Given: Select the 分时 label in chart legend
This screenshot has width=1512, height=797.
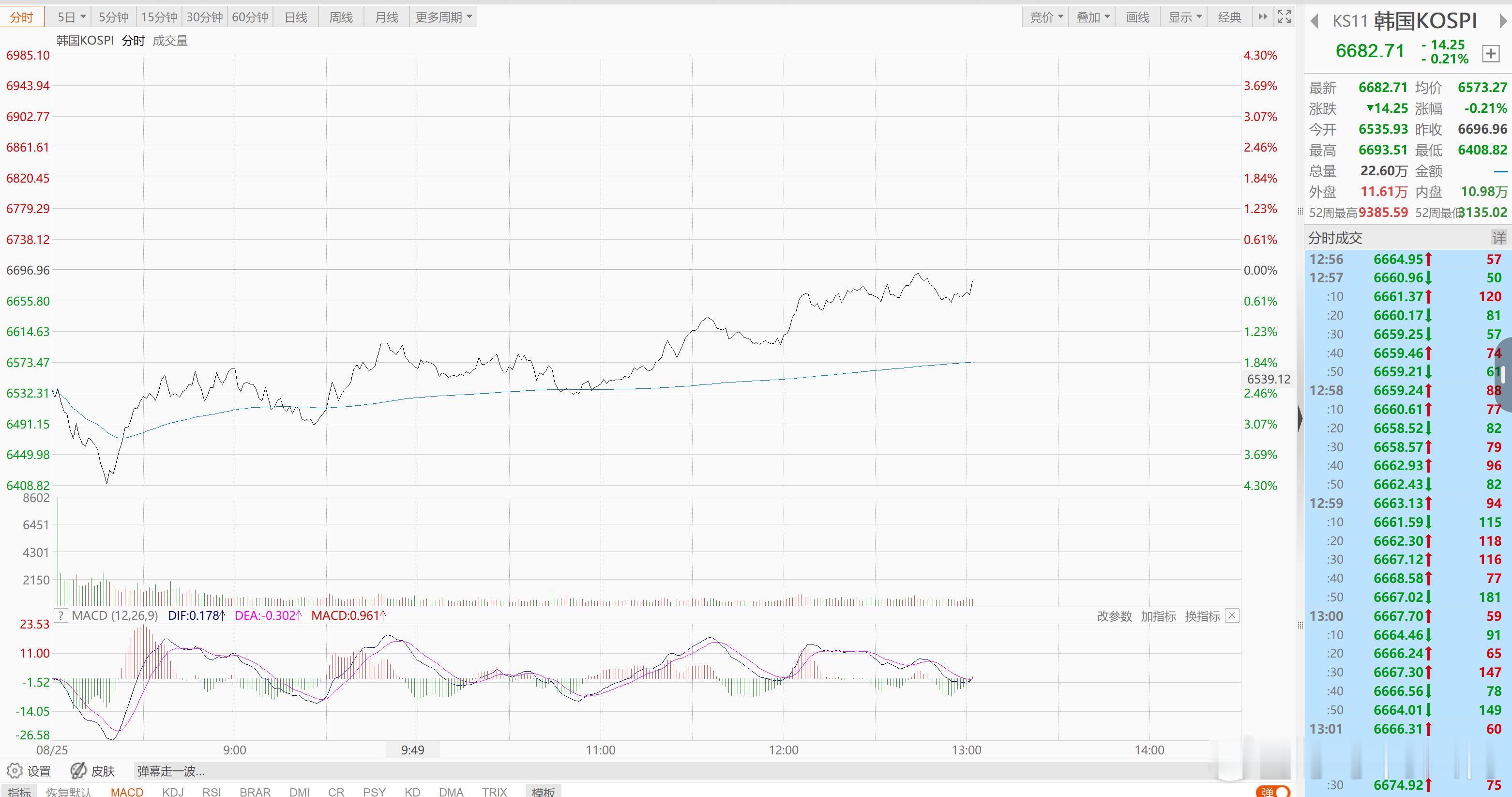Looking at the screenshot, I should (x=133, y=41).
